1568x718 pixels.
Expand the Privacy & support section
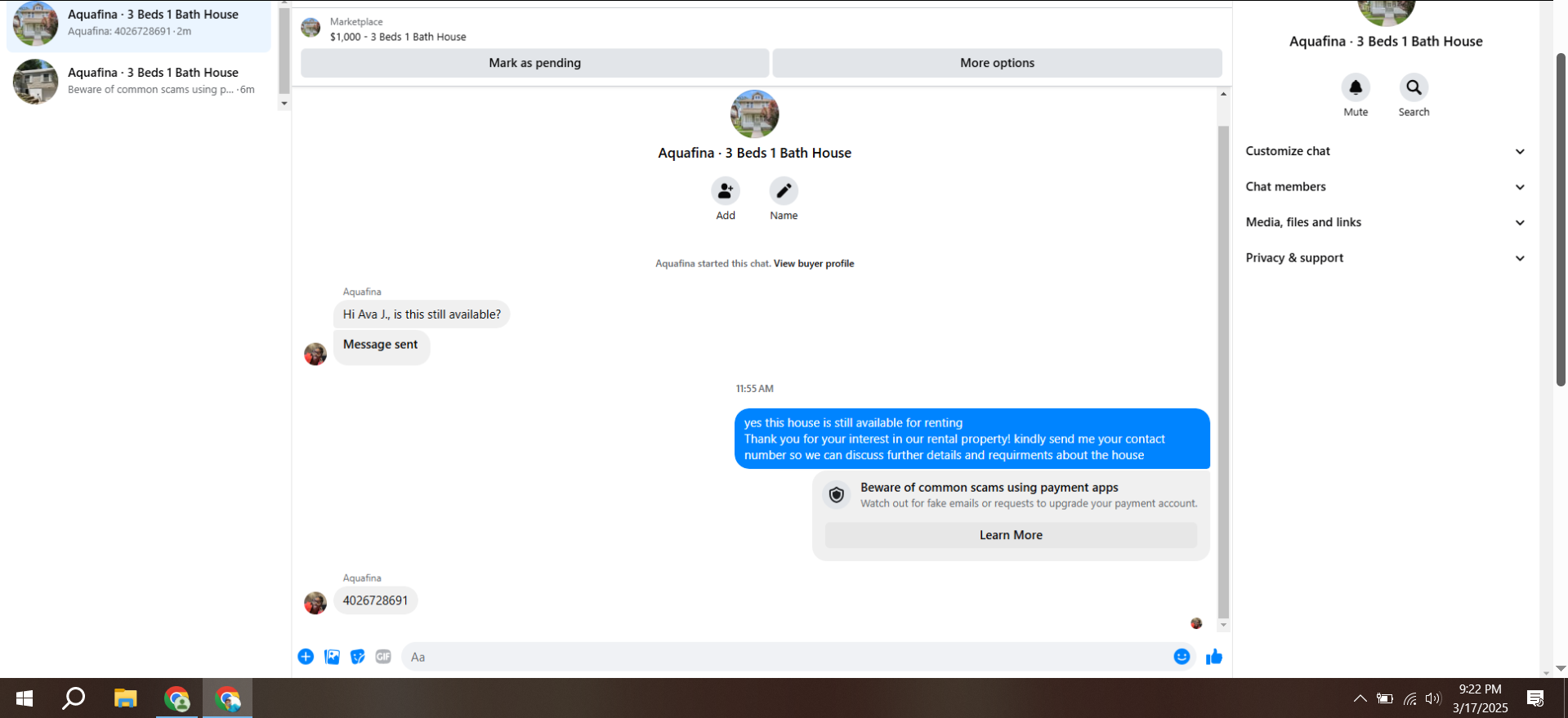tap(1386, 258)
